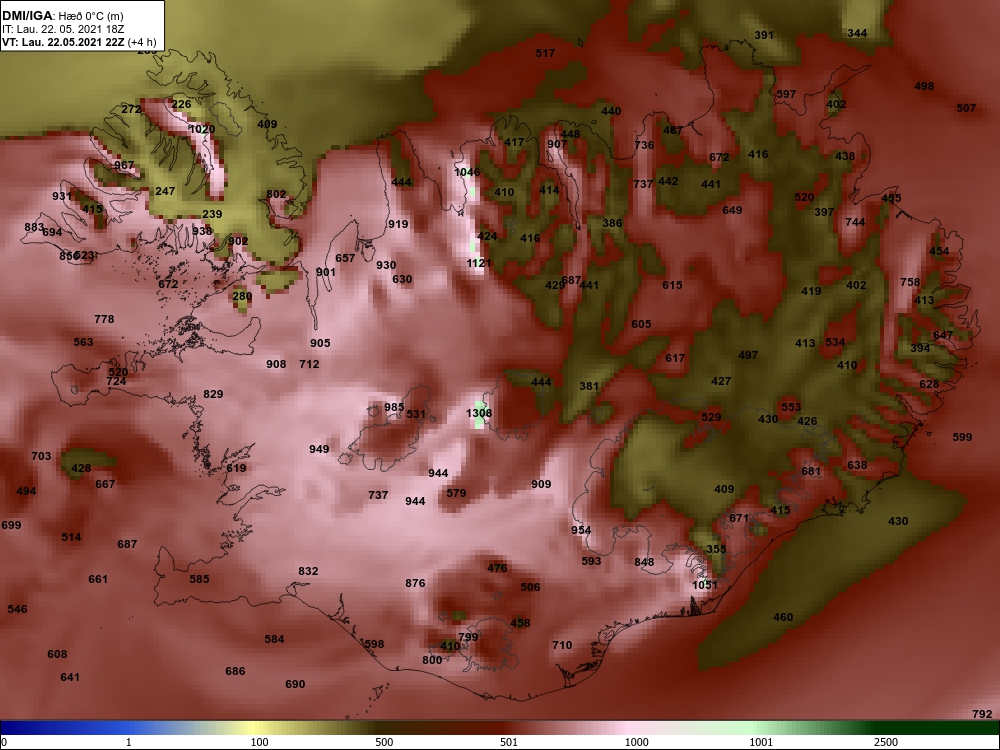
Task: Select the 100 label on the color scale
Action: tap(260, 742)
